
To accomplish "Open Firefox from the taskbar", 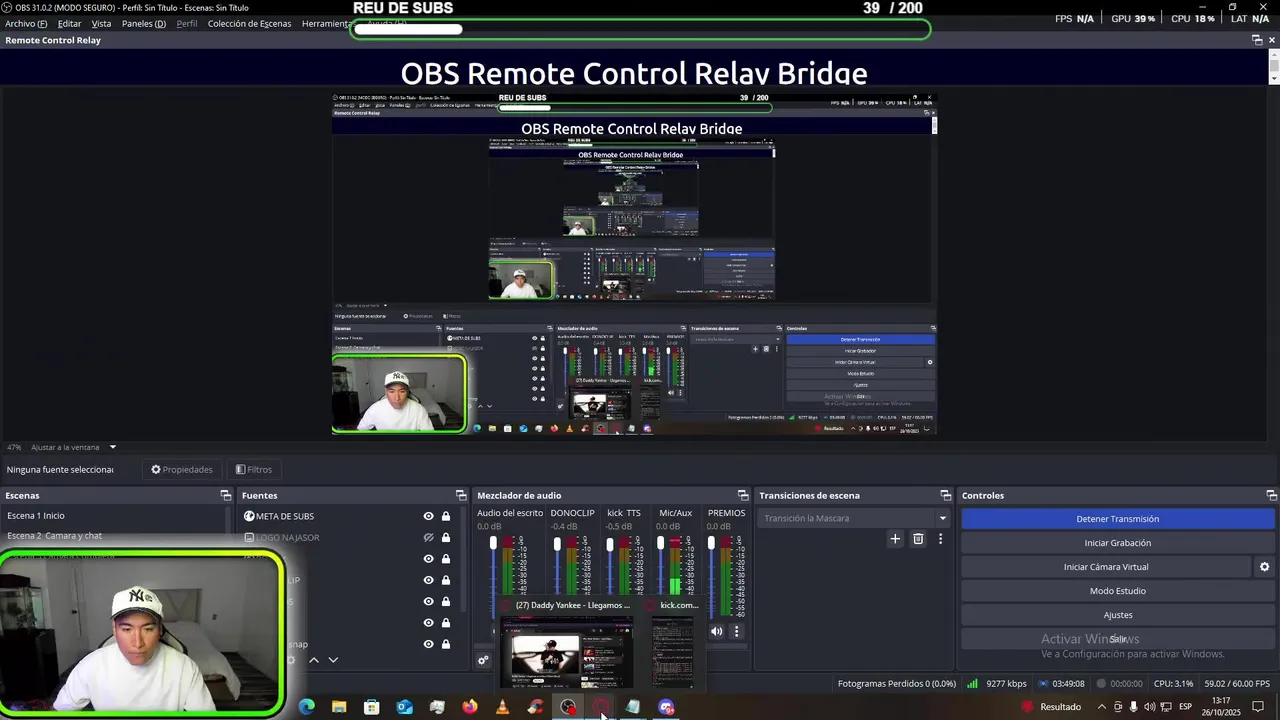I will tap(470, 707).
